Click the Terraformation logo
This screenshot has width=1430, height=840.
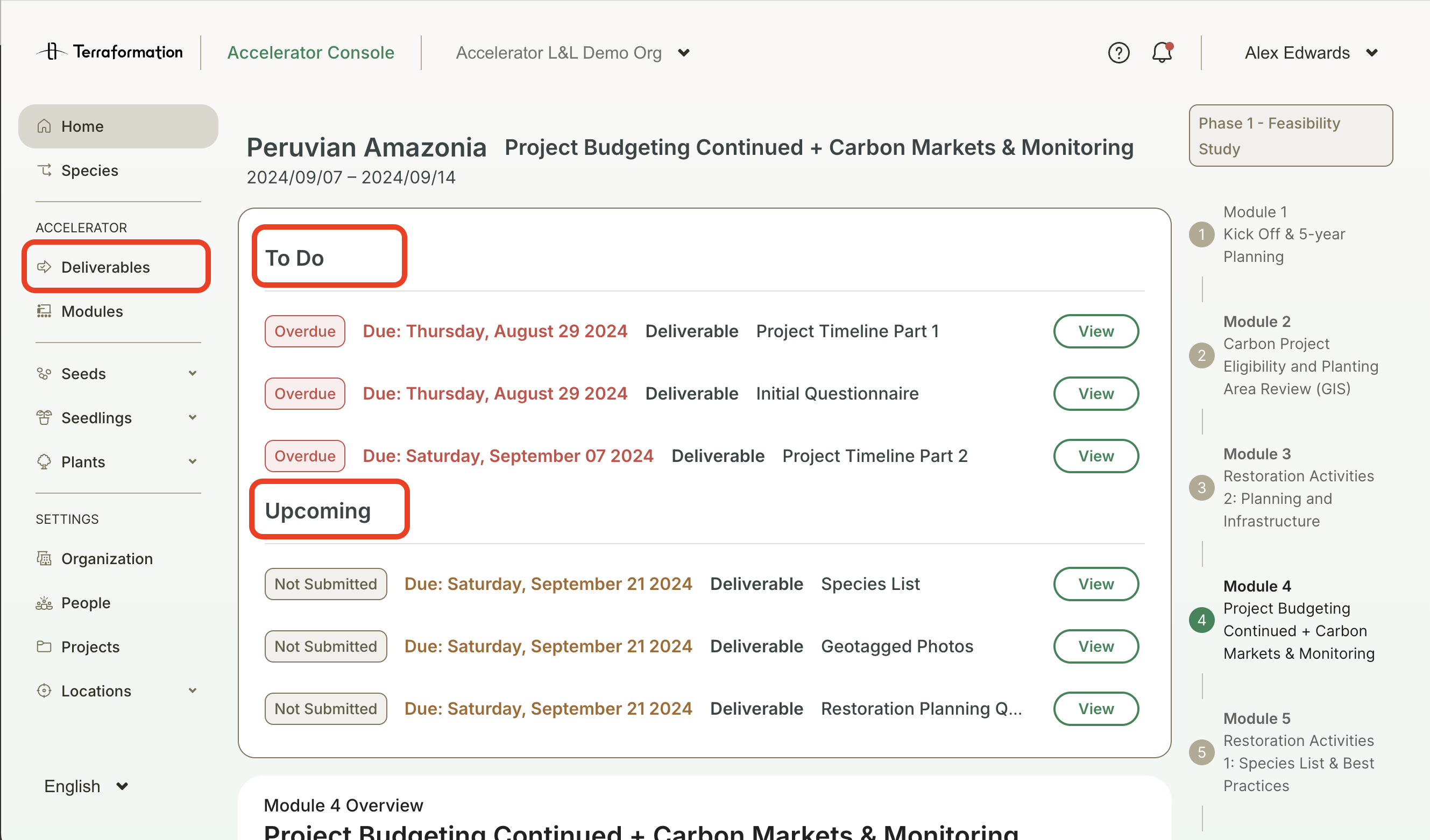click(110, 52)
